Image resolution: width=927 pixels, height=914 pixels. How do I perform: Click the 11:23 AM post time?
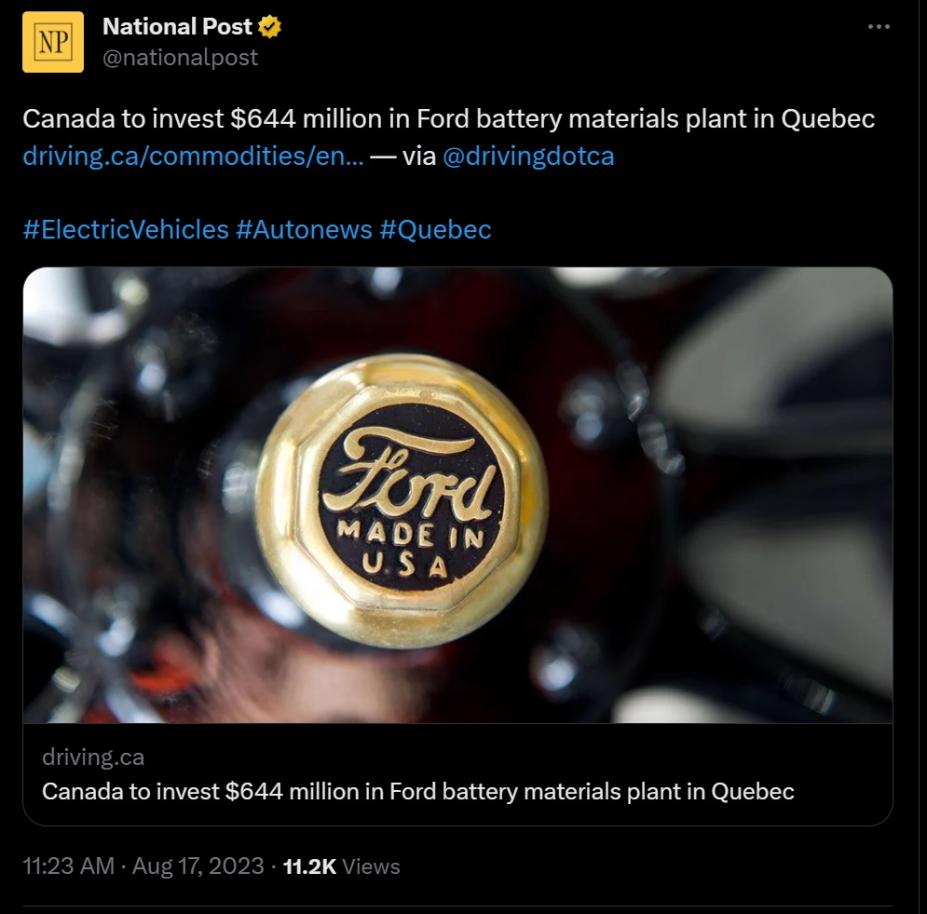click(x=68, y=866)
